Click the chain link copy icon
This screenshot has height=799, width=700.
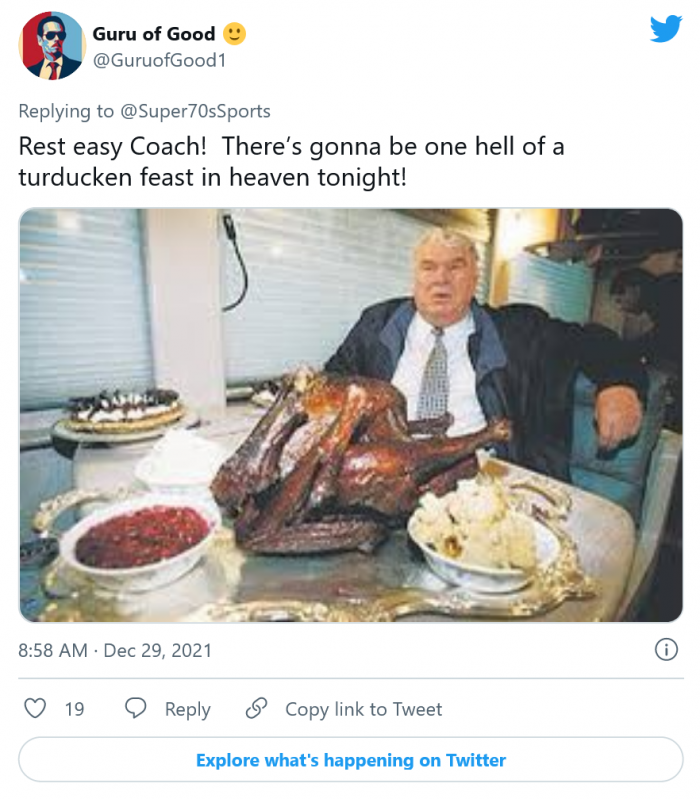click(257, 708)
